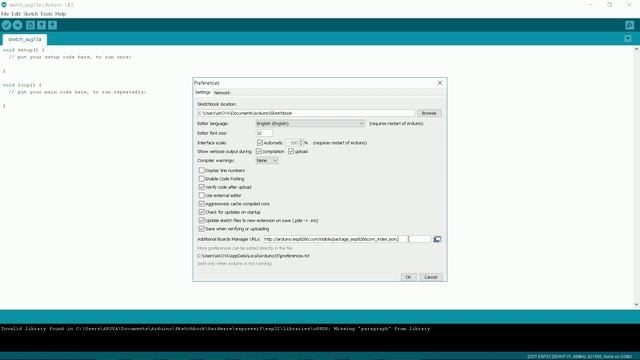Toggle Update sketch files to new extension
Image resolution: width=640 pixels, height=360 pixels.
coord(202,220)
